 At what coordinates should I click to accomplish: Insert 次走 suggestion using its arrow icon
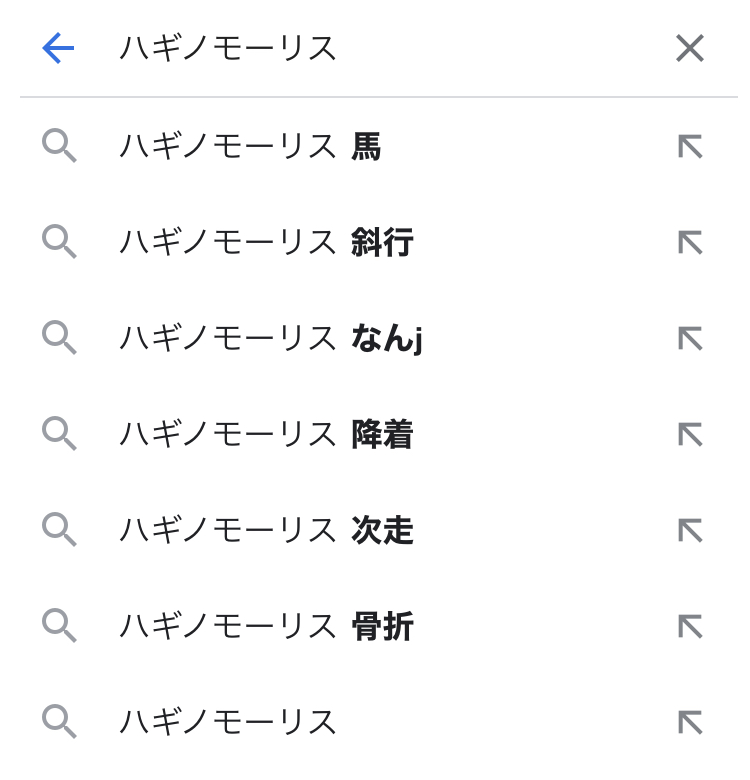pos(690,531)
